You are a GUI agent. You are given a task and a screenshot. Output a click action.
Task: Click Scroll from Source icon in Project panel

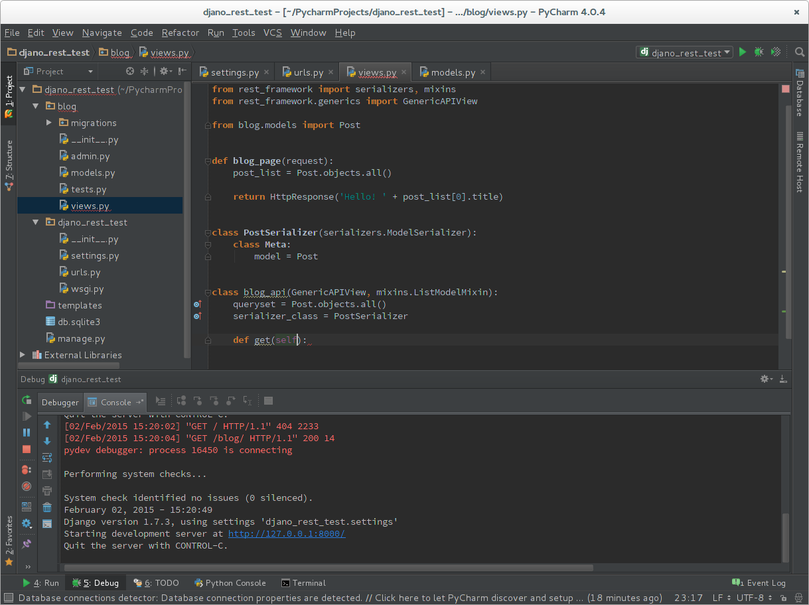coord(130,71)
